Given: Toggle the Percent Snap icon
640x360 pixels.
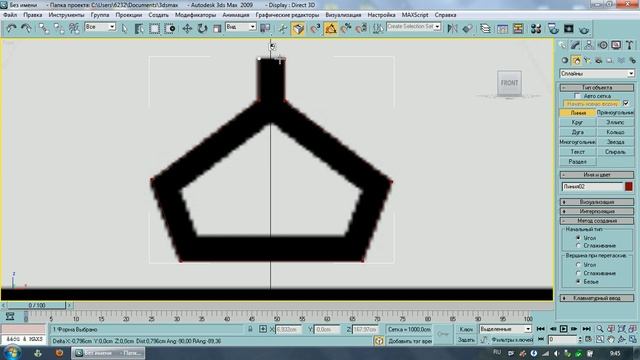Looking at the screenshot, I should [346, 28].
